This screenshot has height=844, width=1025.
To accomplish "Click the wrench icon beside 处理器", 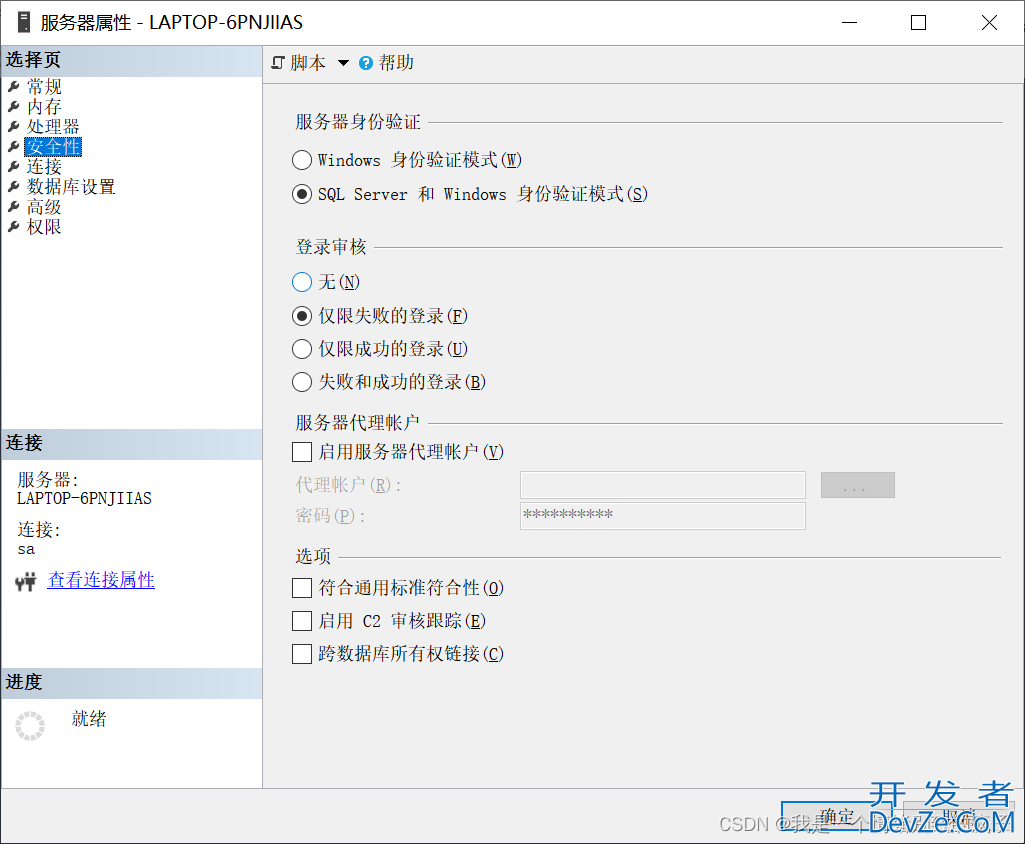I will click(14, 126).
